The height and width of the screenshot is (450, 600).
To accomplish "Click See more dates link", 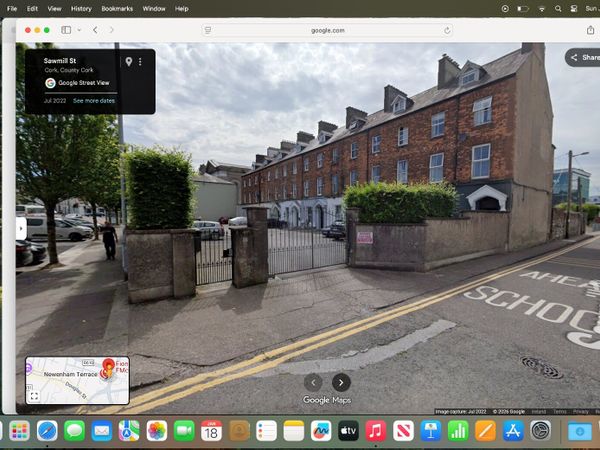I will [94, 101].
